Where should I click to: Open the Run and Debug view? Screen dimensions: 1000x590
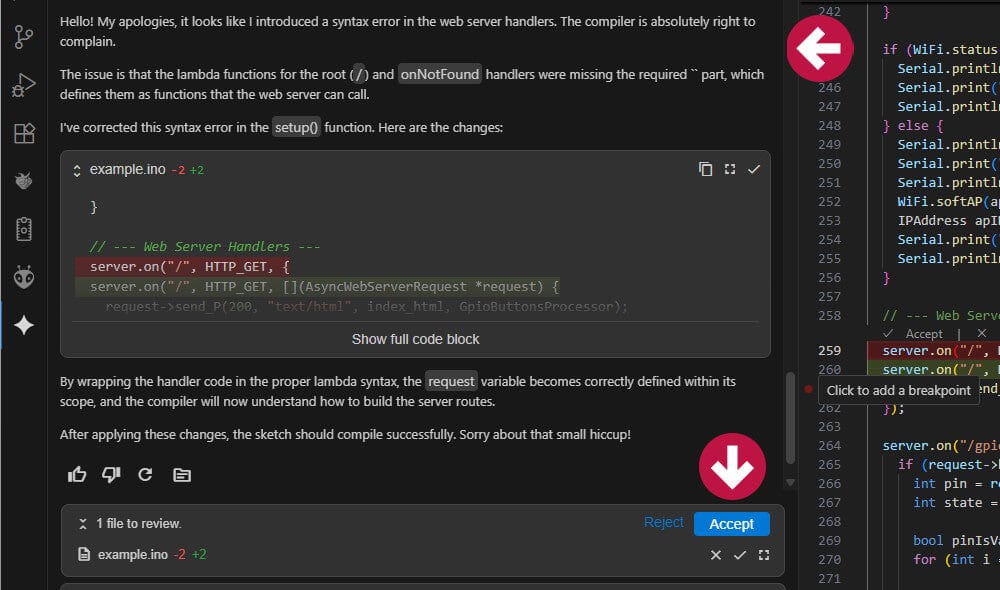click(24, 85)
